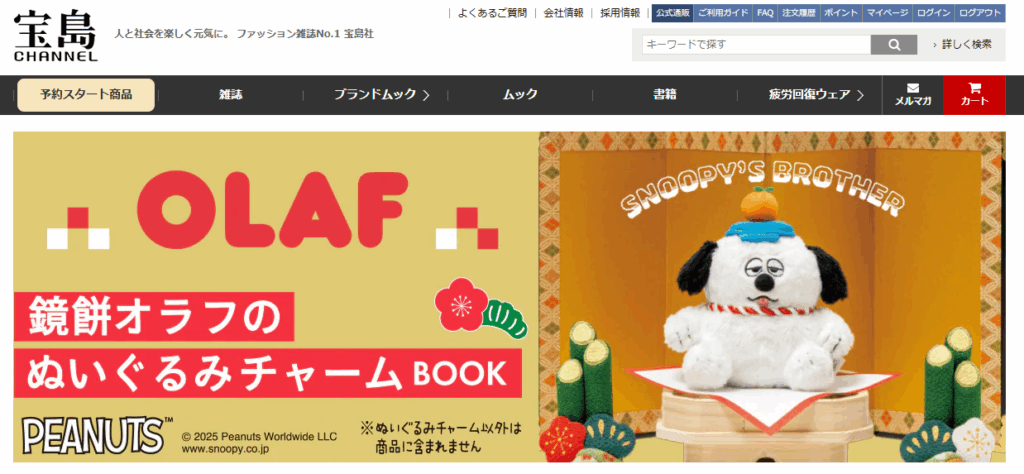Image resolution: width=1024 pixels, height=474 pixels.
Task: Open the よくあるご質問 link
Action: [x=492, y=13]
